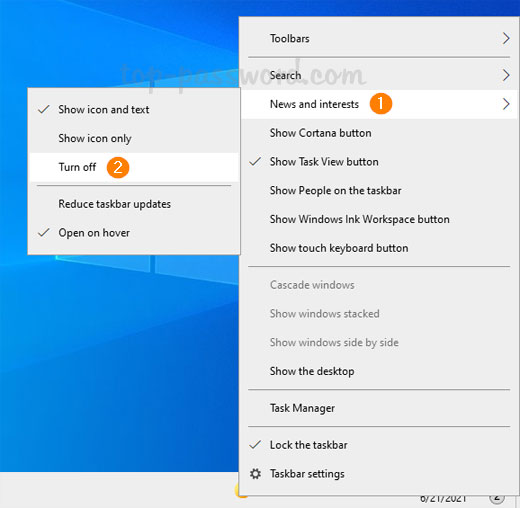This screenshot has width=520, height=508.
Task: Expand the Toolbars submenu arrow
Action: [x=506, y=38]
